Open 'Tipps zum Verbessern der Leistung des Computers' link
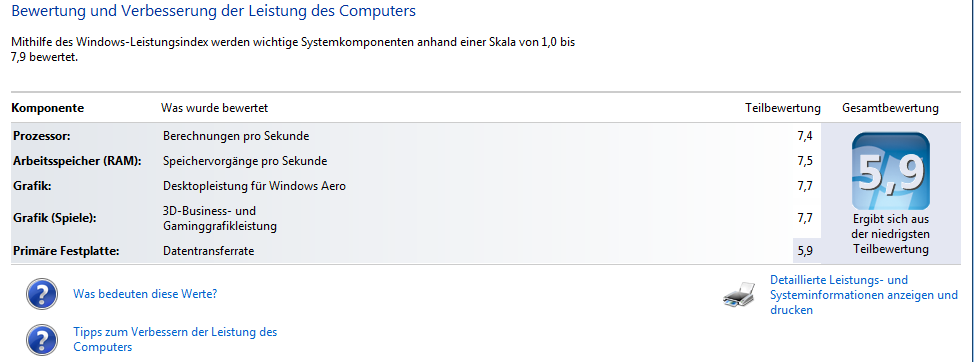This screenshot has height=362, width=974. click(175, 340)
